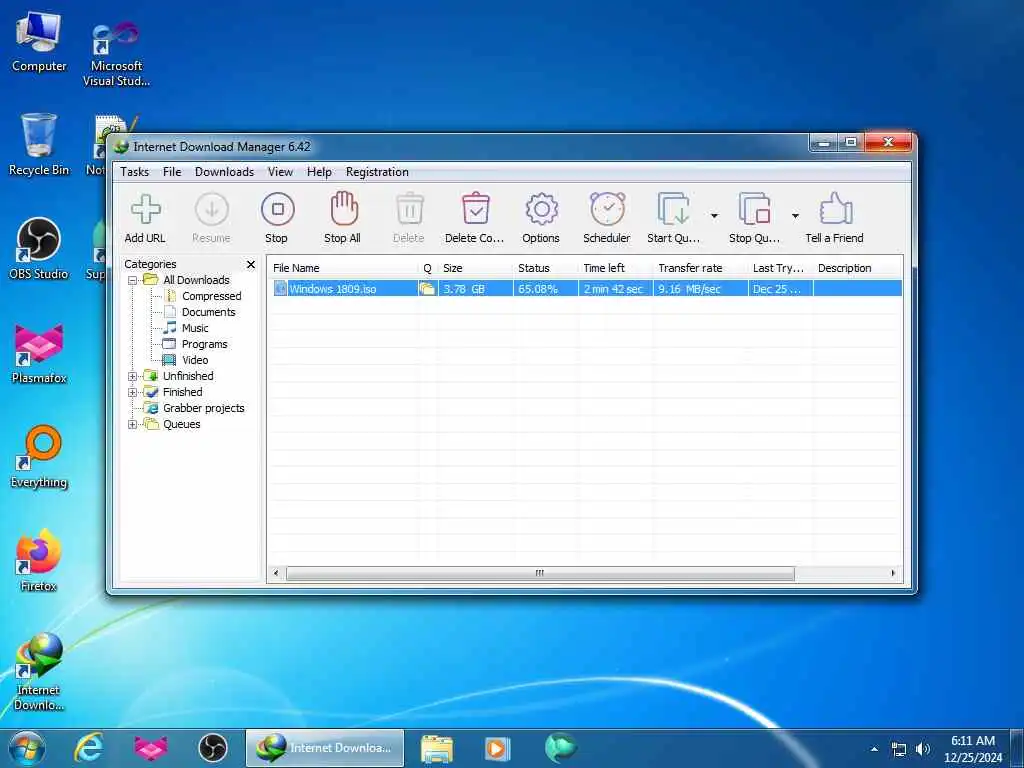Select the Music category
The height and width of the screenshot is (768, 1024).
pyautogui.click(x=195, y=328)
